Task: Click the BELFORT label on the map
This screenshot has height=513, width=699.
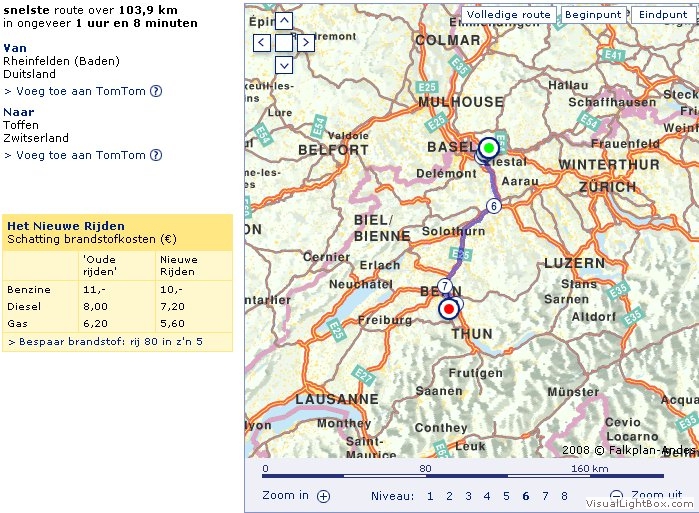Action: pyautogui.click(x=333, y=150)
